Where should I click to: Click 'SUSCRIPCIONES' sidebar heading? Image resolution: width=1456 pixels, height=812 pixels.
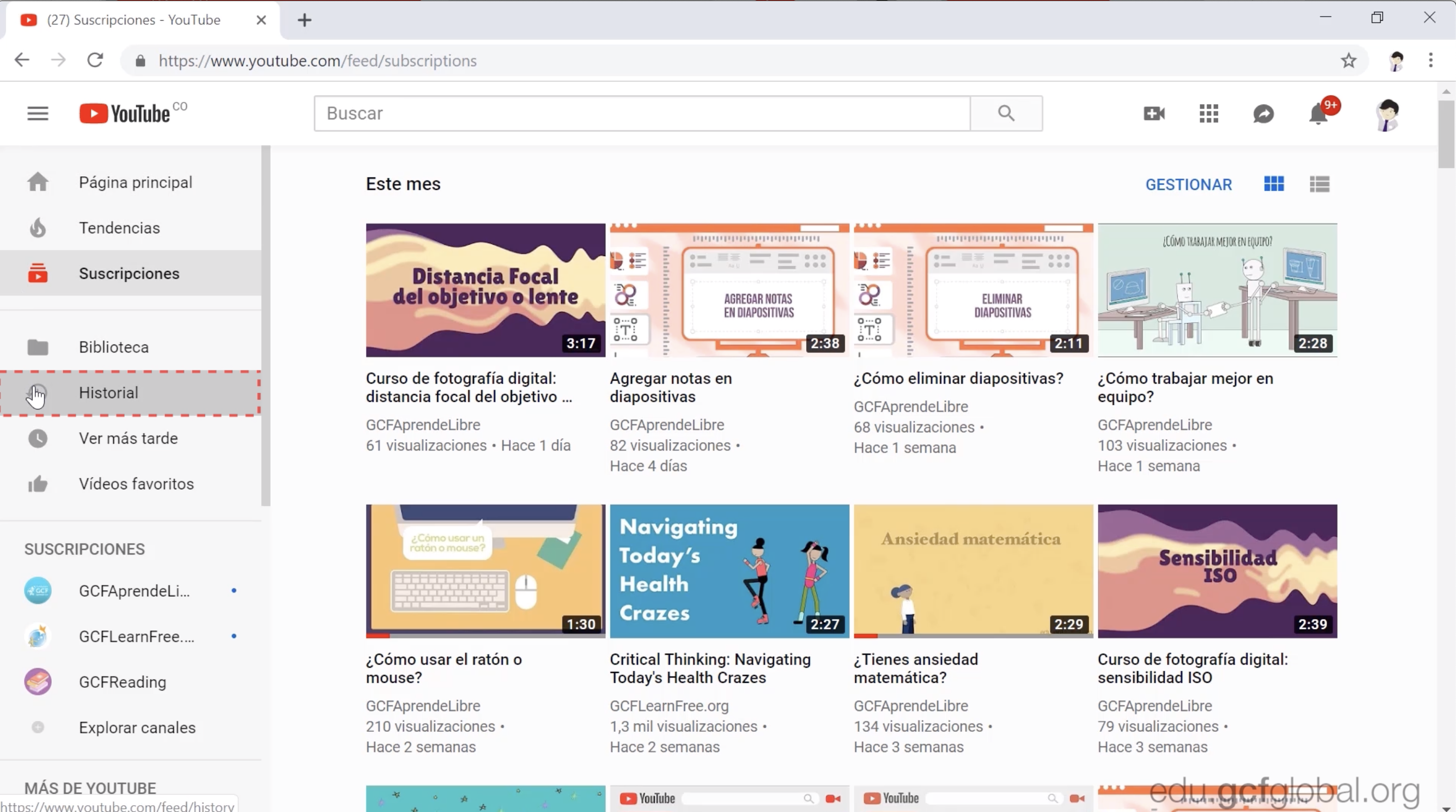(85, 549)
